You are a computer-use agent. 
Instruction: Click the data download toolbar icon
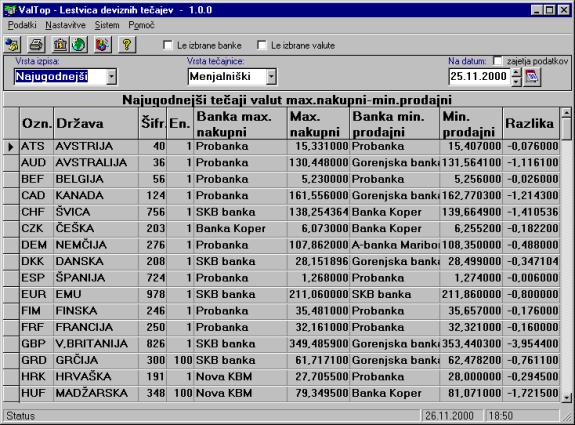click(x=13, y=45)
